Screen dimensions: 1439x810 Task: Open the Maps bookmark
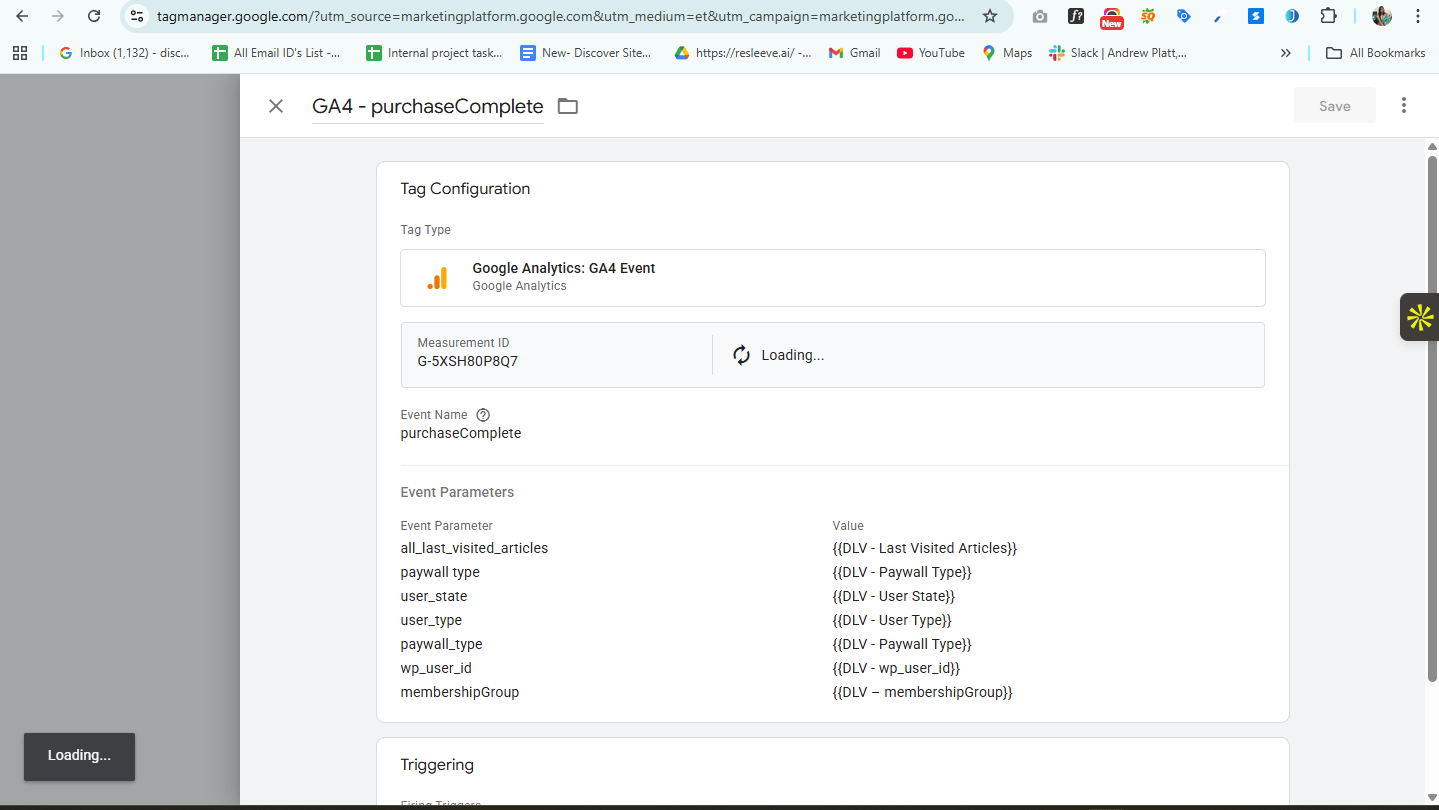coord(1007,53)
